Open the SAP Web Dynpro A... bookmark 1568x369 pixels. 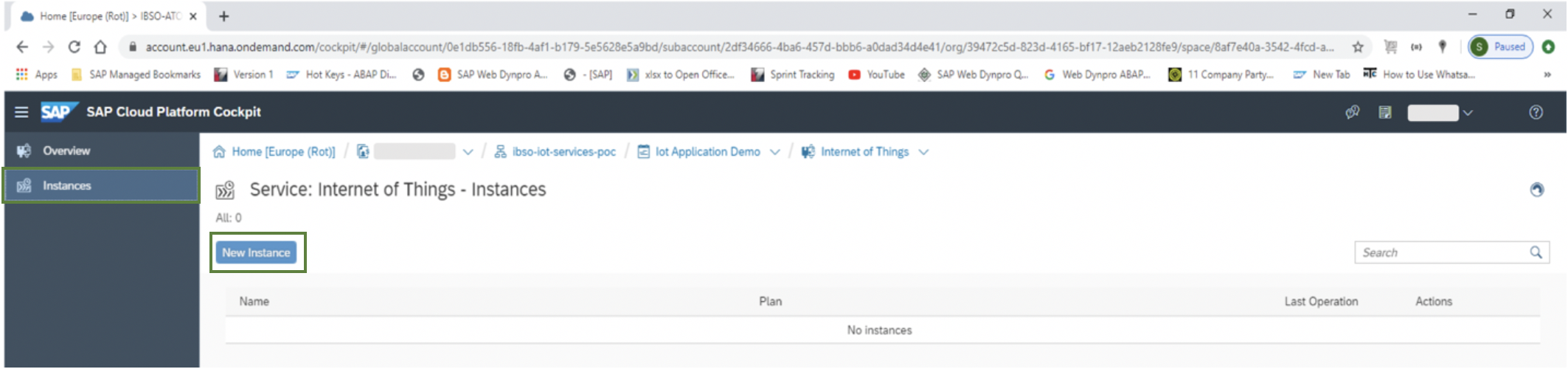click(493, 75)
